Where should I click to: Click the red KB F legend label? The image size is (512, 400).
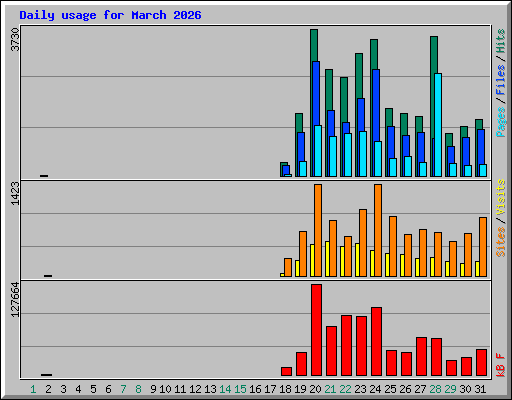tap(501, 365)
